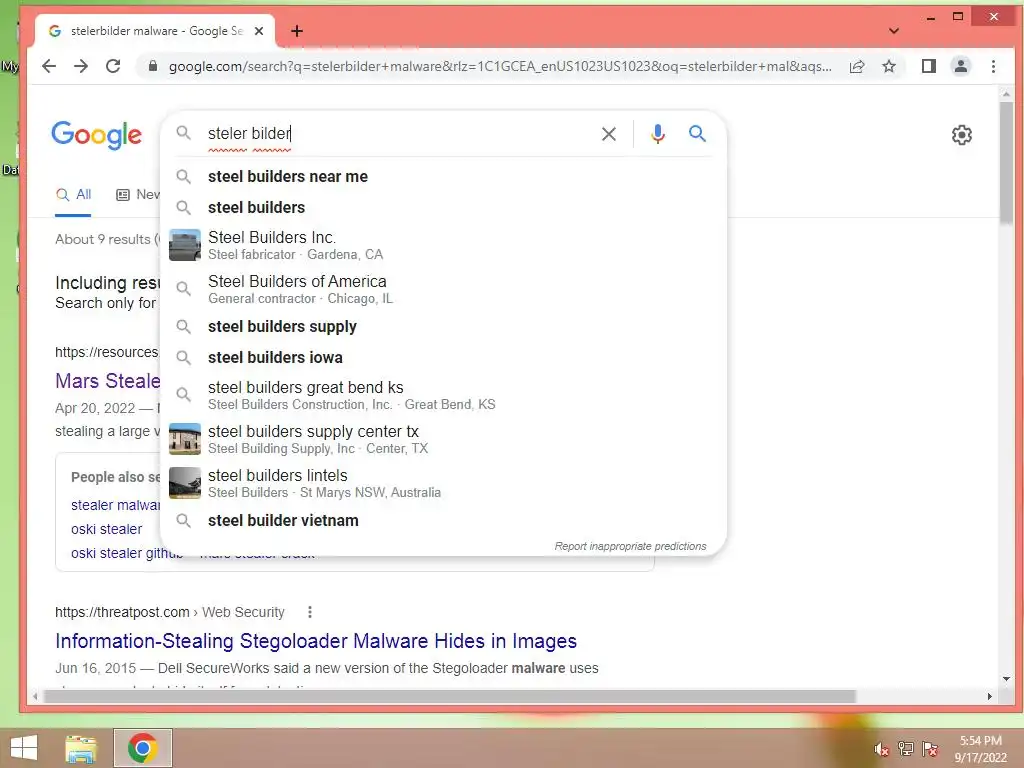Choose Steel Builders Inc. Gardena suggestion

[443, 245]
